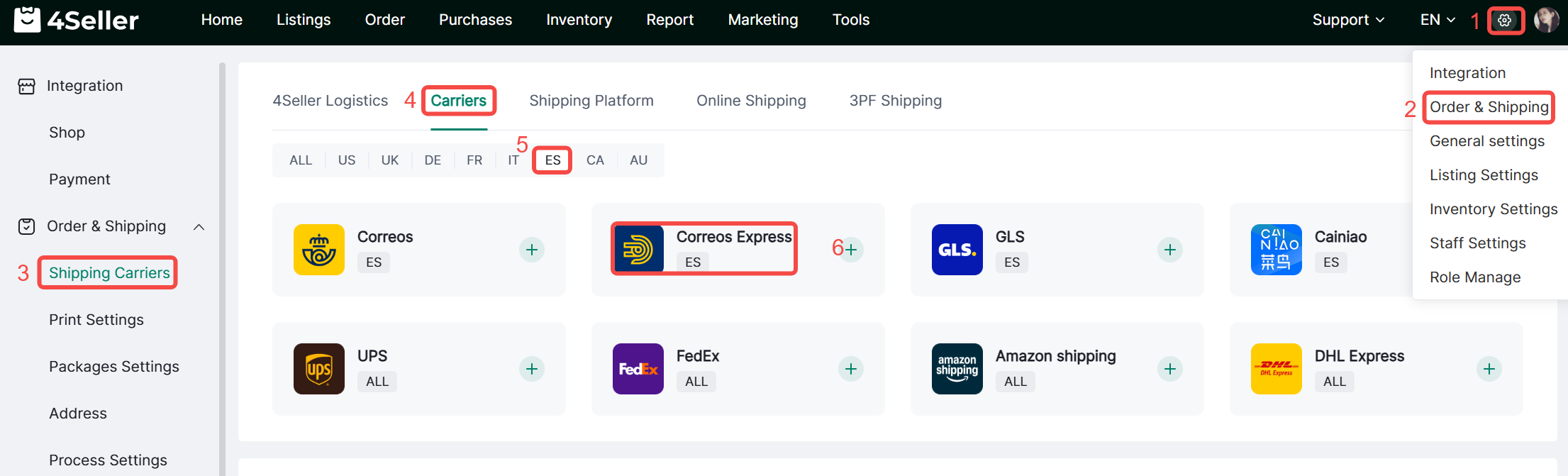Open Print Settings in sidebar
This screenshot has width=1568, height=476.
click(x=96, y=320)
